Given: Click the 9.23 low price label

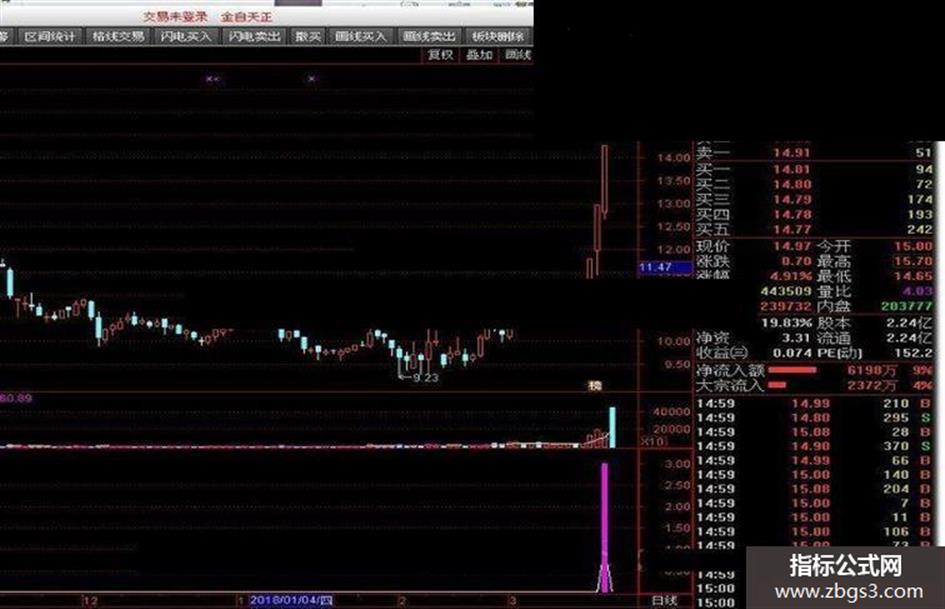Looking at the screenshot, I should 425,378.
